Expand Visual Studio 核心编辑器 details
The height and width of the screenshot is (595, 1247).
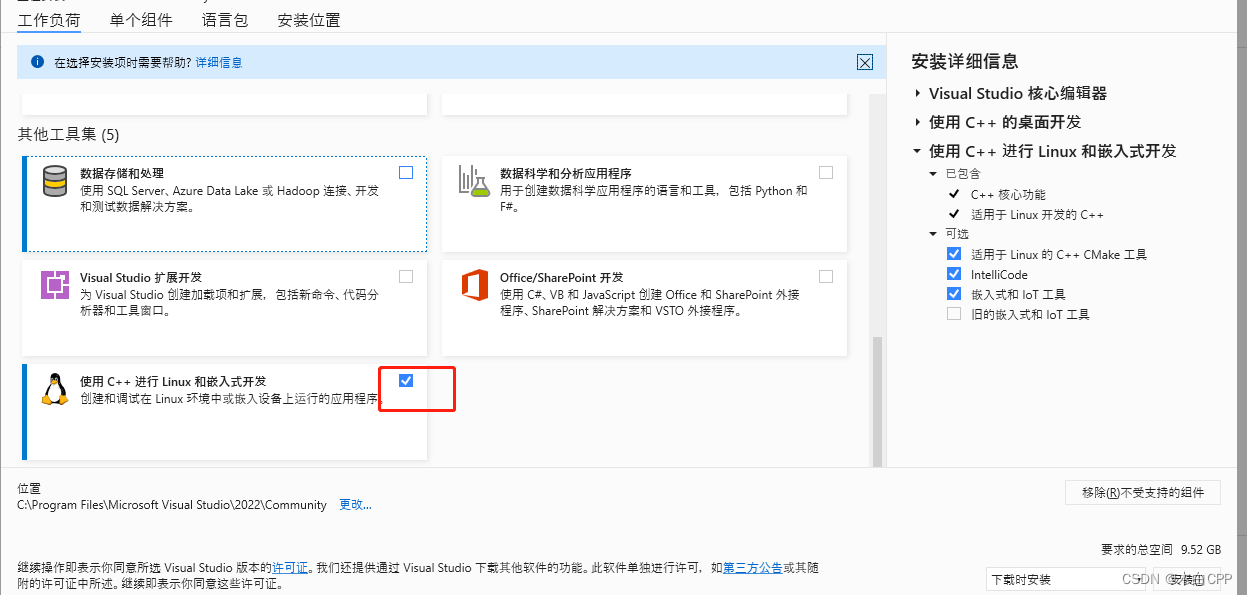point(918,93)
